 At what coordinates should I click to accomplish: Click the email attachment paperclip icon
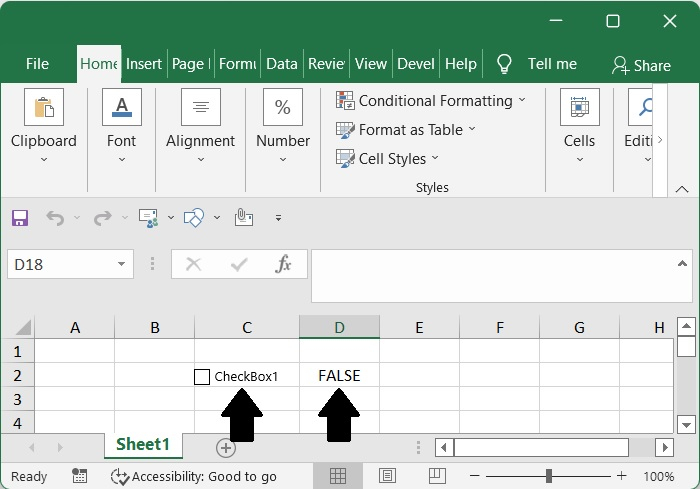point(243,217)
